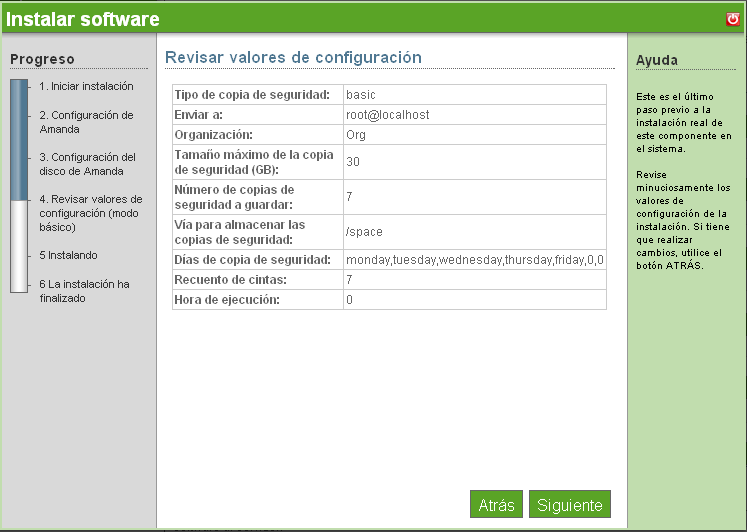Select step 2. Configuración de Amanda
747x532 pixels.
[86, 122]
